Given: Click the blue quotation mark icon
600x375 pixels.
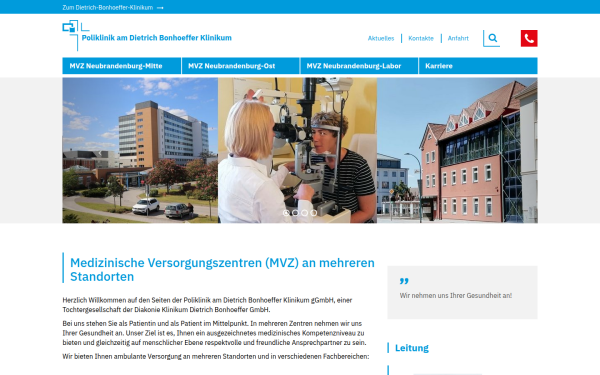Looking at the screenshot, I should click(x=404, y=281).
